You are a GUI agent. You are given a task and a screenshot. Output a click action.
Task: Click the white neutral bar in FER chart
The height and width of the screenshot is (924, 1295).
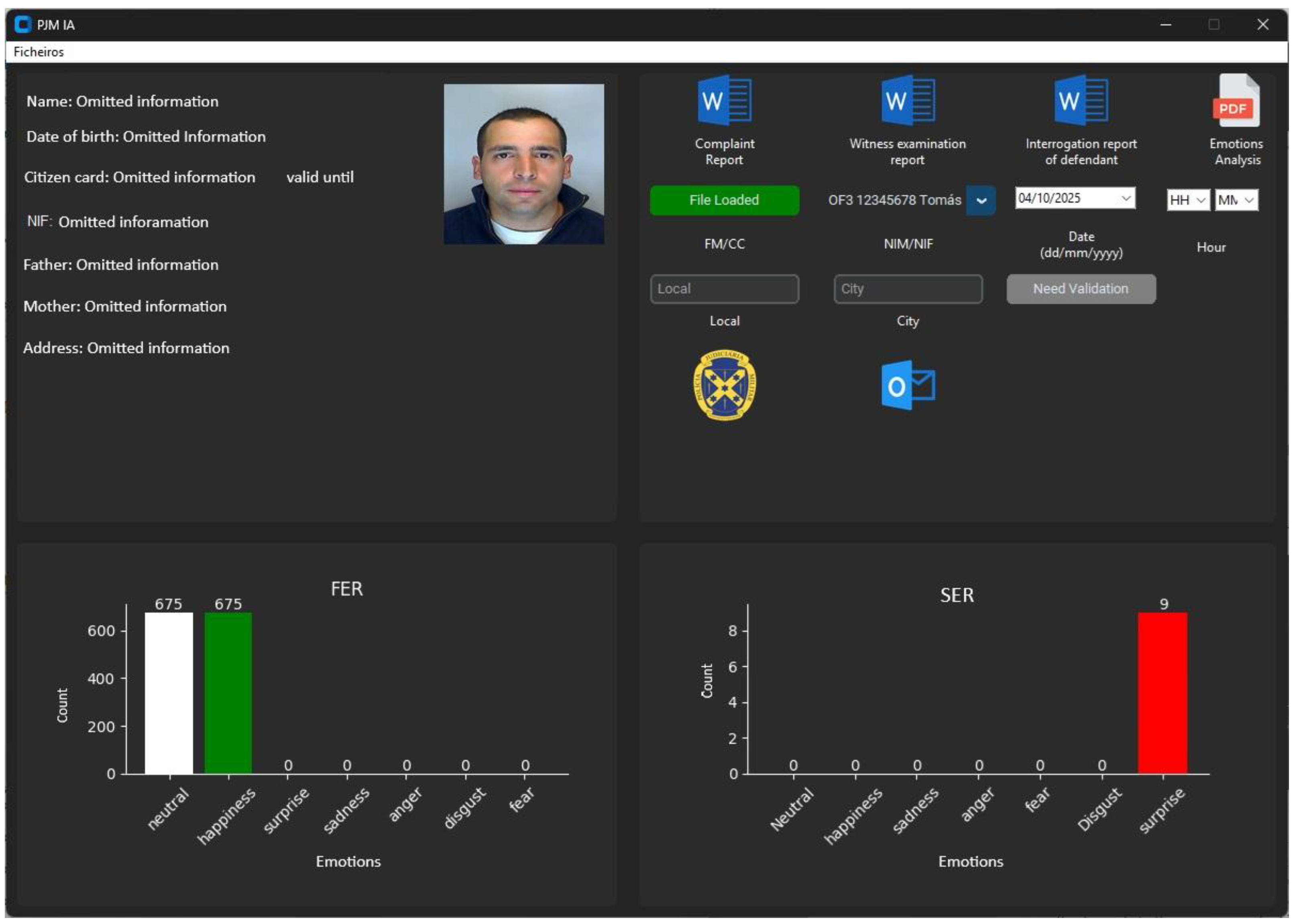[169, 693]
